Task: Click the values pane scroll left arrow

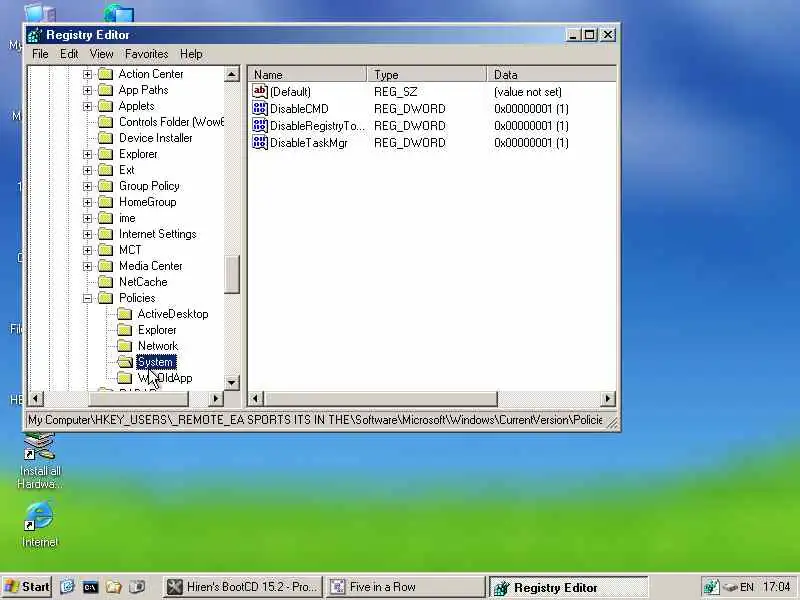Action: pyautogui.click(x=256, y=398)
